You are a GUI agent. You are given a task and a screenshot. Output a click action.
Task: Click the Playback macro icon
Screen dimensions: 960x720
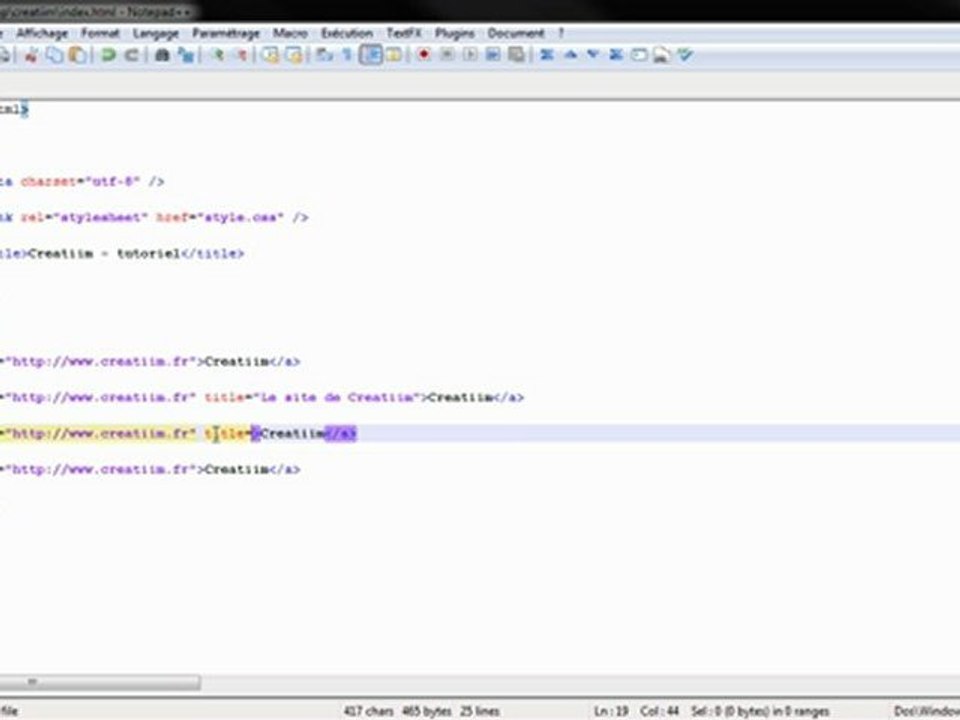[470, 55]
